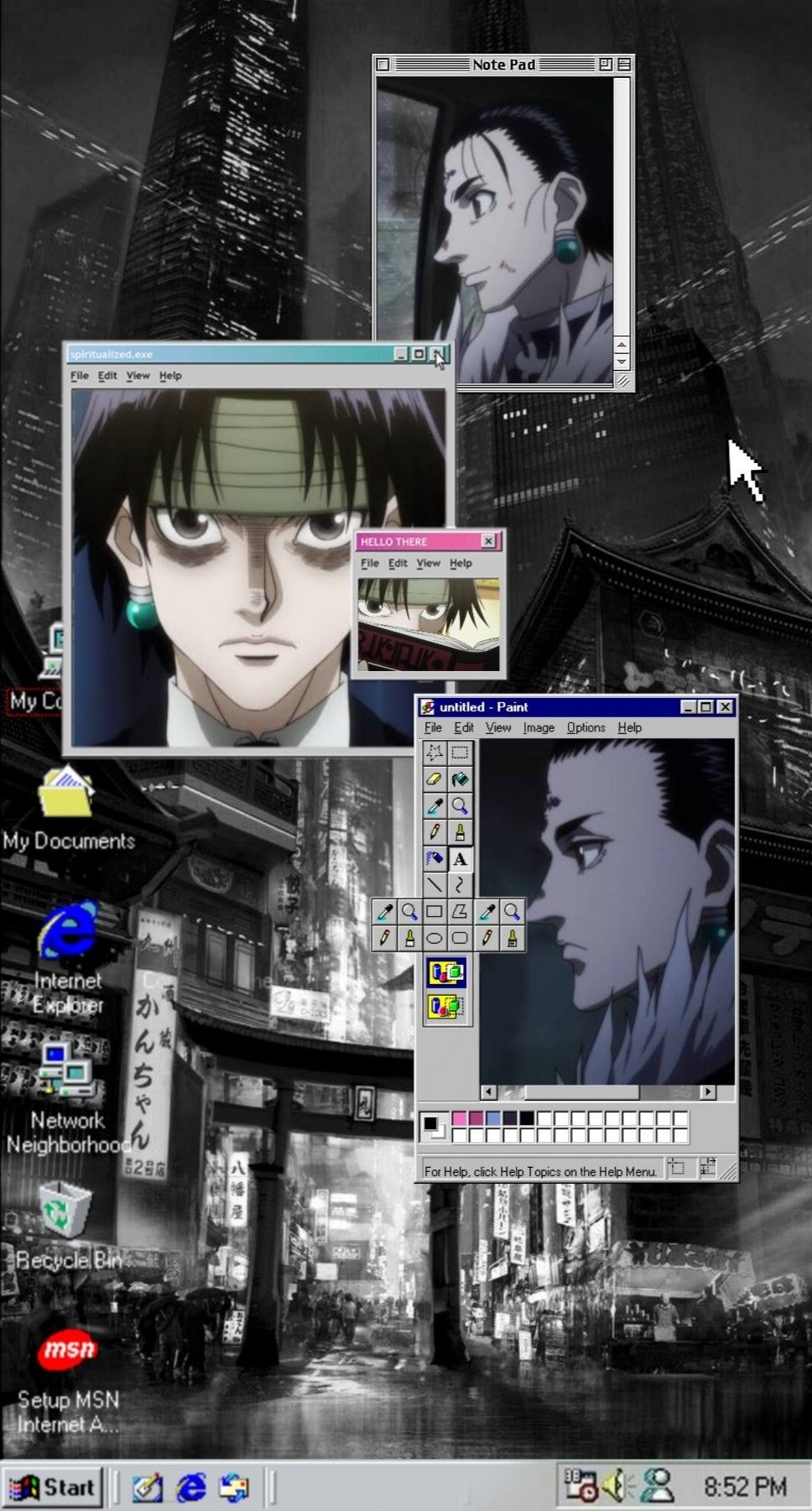
Task: Click the Show Desktop quick launch icon
Action: 148,1488
